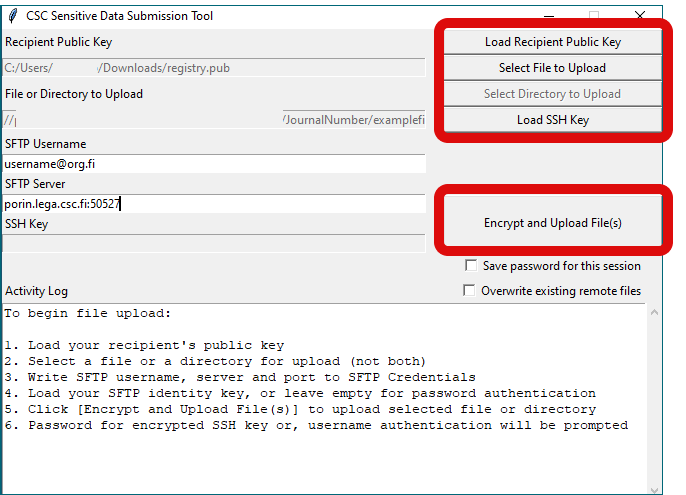Toggle Overwrite existing remote files checkbox
The height and width of the screenshot is (495, 686).
(x=469, y=291)
